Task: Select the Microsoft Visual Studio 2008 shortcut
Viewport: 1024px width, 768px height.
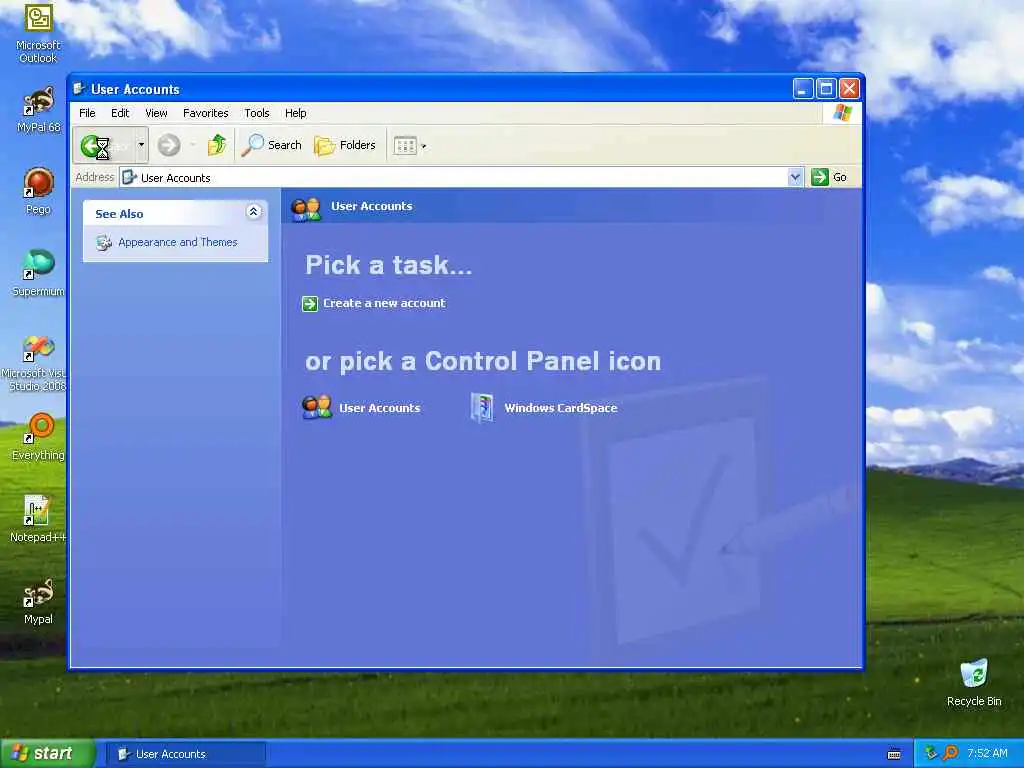Action: point(34,363)
